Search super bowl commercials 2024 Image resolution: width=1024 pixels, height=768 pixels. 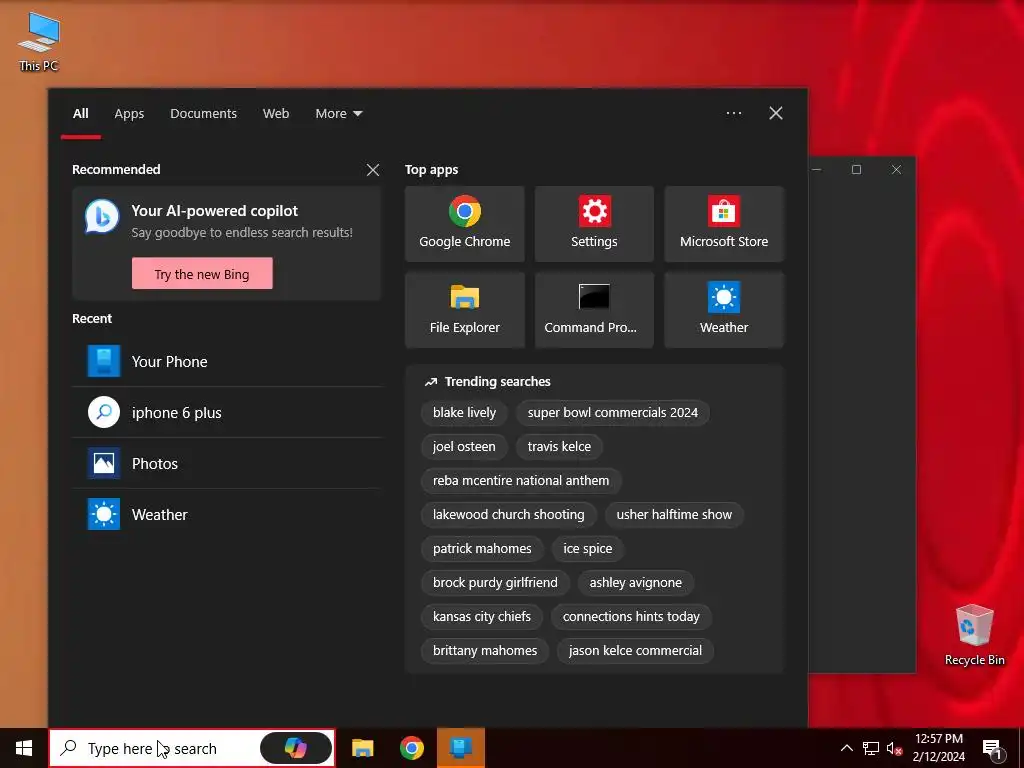click(613, 413)
